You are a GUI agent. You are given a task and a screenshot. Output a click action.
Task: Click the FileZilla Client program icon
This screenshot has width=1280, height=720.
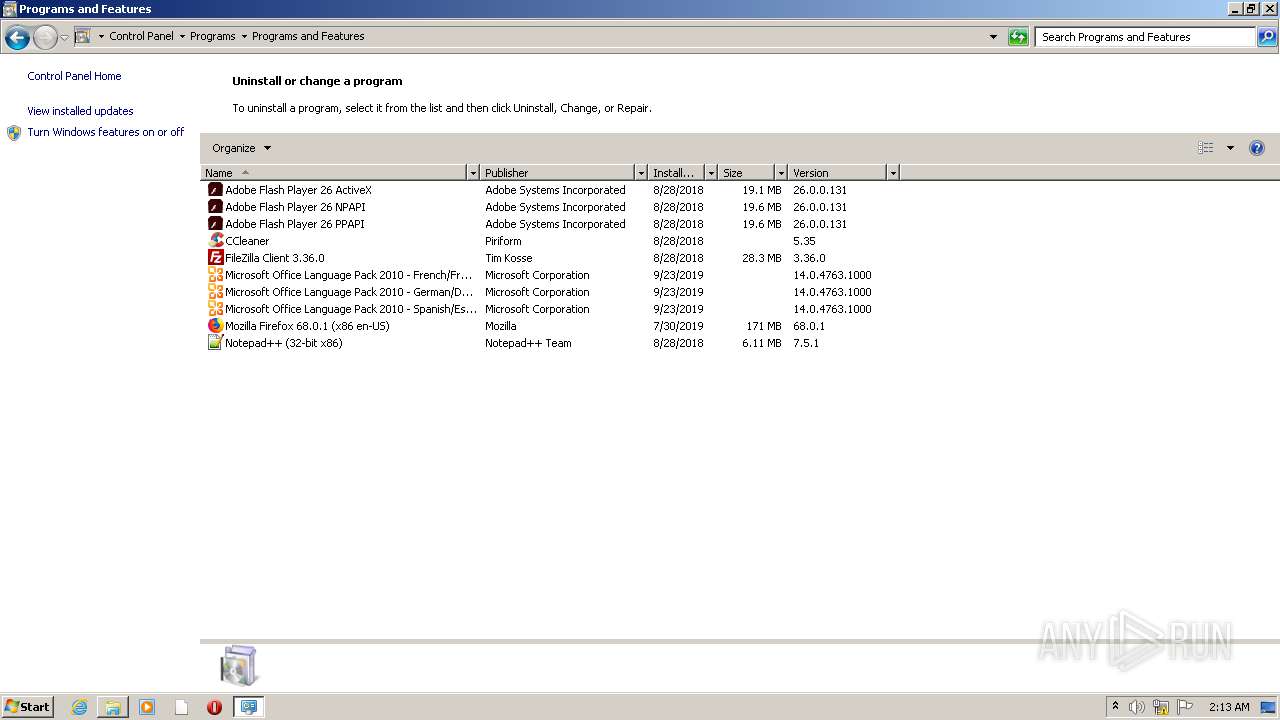tap(215, 258)
